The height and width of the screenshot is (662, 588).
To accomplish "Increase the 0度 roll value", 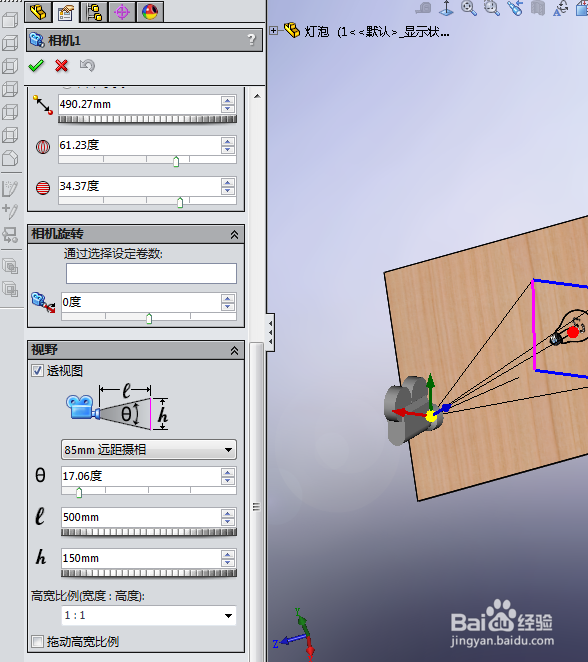I will 228,298.
